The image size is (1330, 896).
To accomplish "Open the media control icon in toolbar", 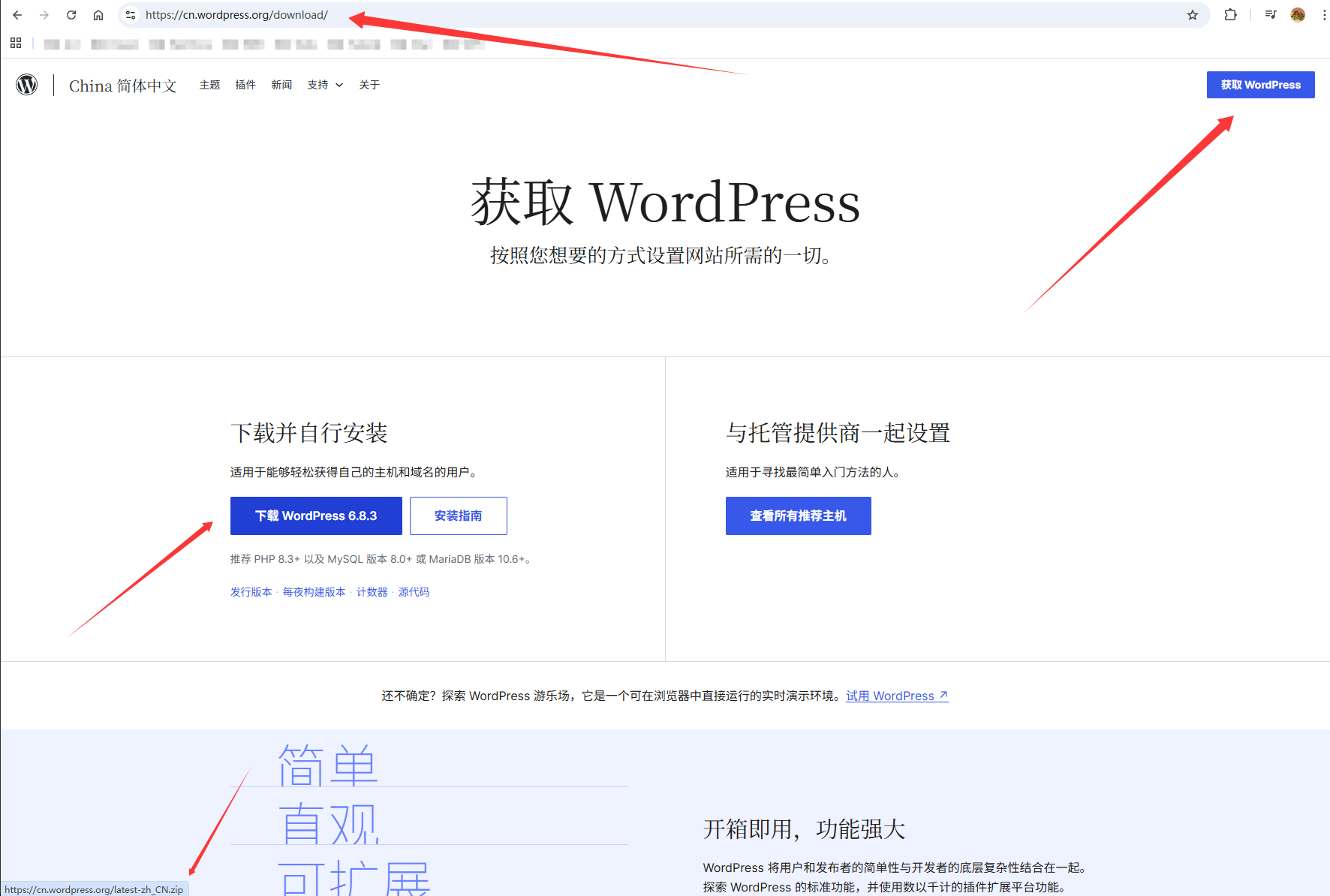I will coord(1270,15).
